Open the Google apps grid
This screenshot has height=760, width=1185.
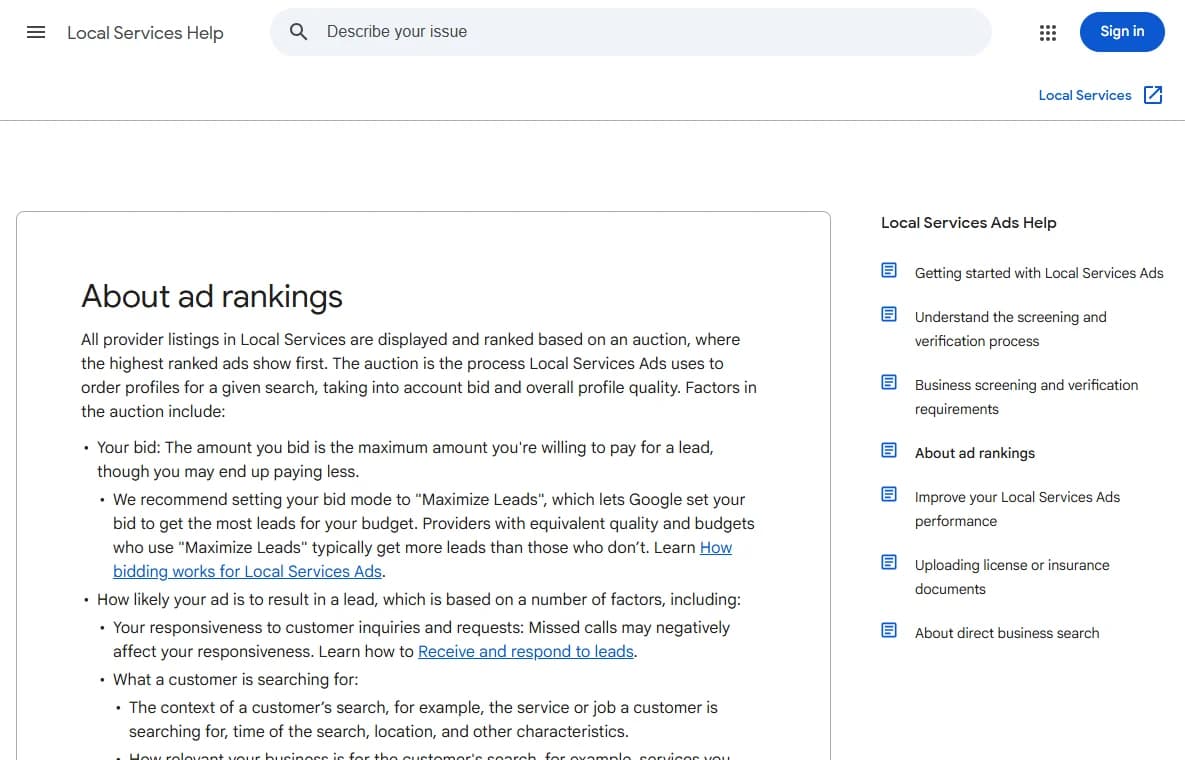(1047, 32)
